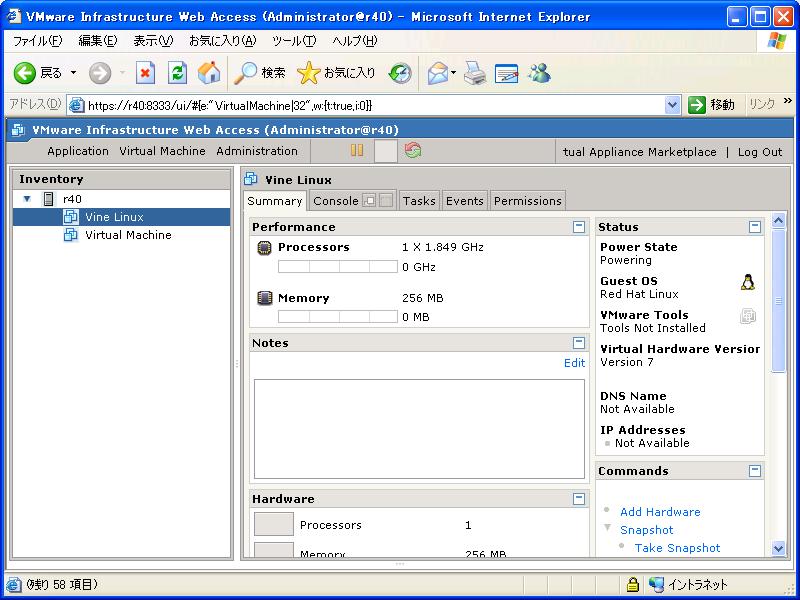Click the Memory chip icon in Performance
800x600 pixels.
tap(264, 298)
